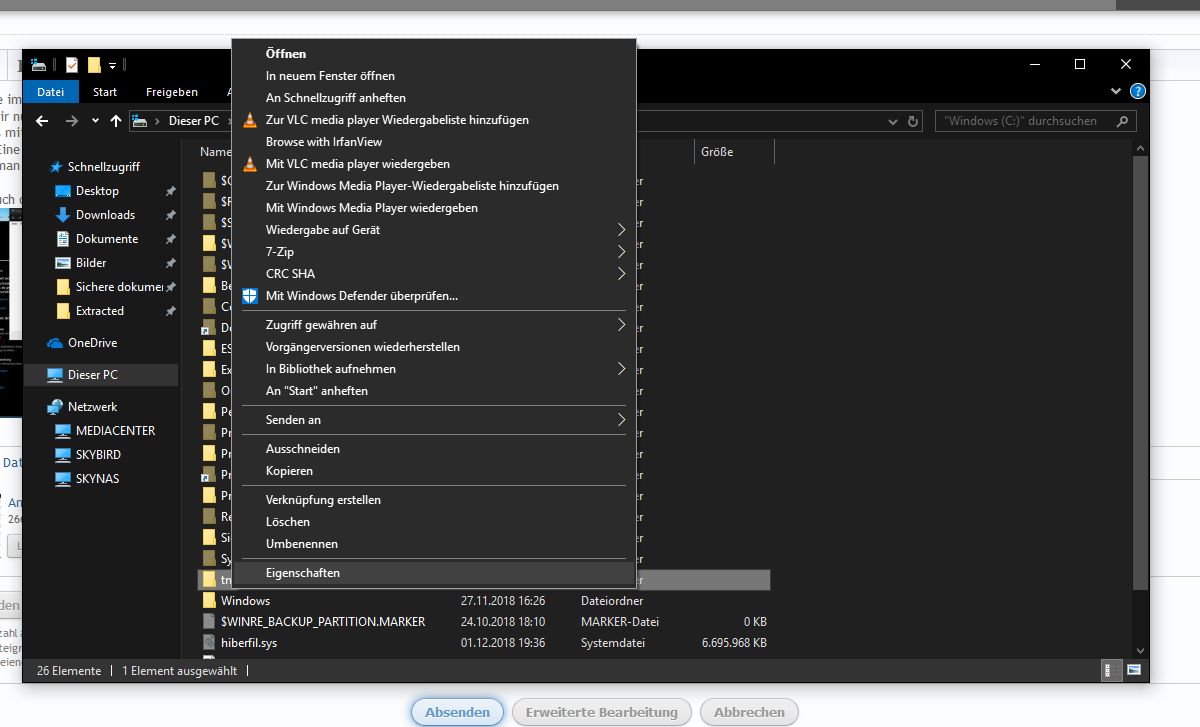Click the Properties icon in the quick access toolbar
This screenshot has height=727, width=1200.
tap(71, 65)
